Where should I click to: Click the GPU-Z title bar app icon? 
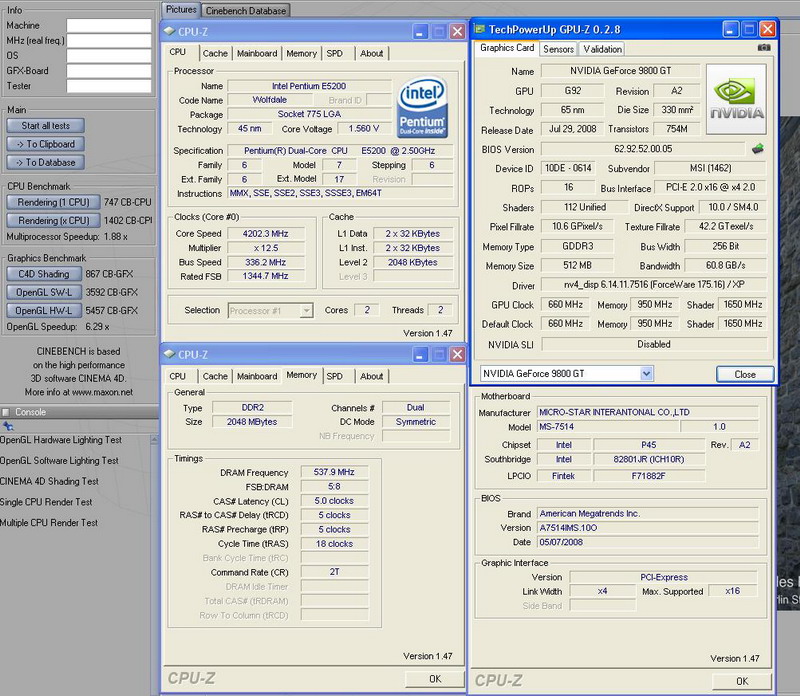480,31
